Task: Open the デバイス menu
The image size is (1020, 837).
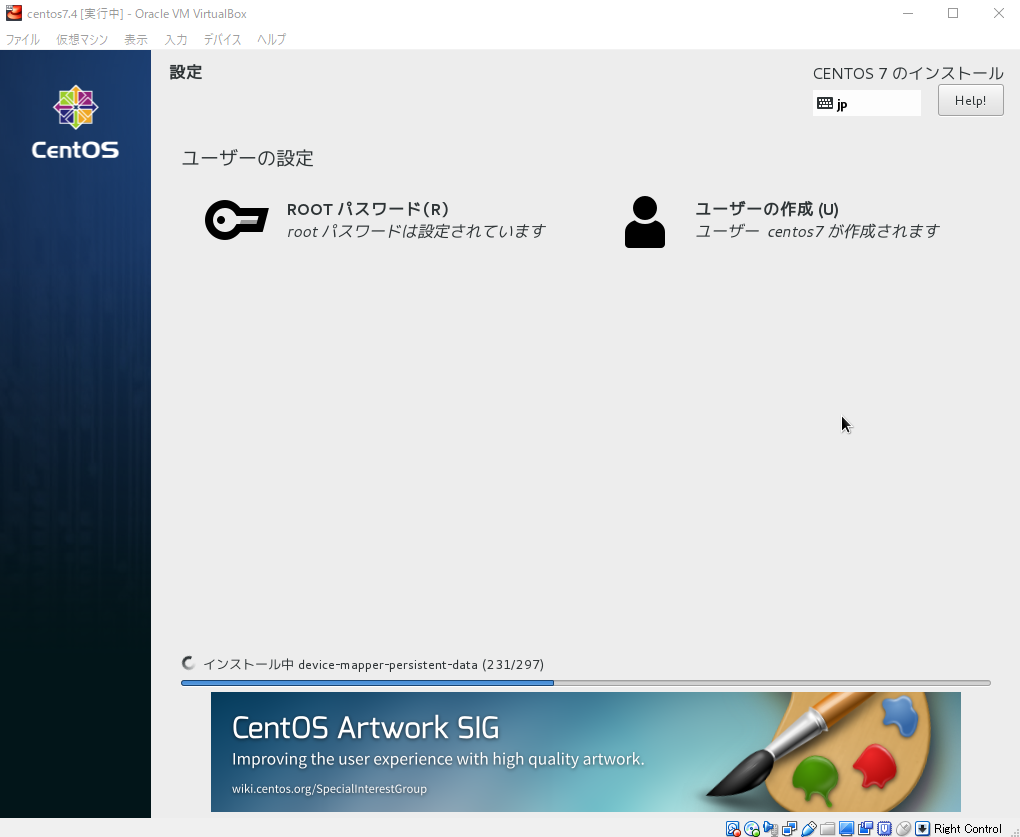Action: pos(222,40)
